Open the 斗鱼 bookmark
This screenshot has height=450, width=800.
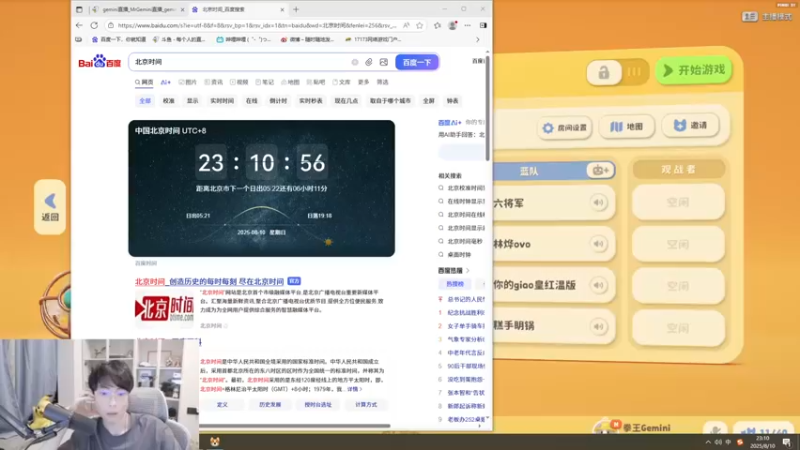[179, 39]
